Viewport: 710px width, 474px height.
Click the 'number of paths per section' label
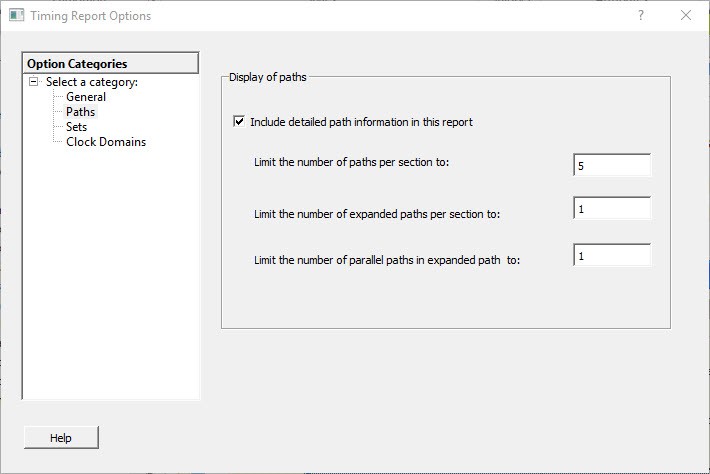tap(352, 162)
